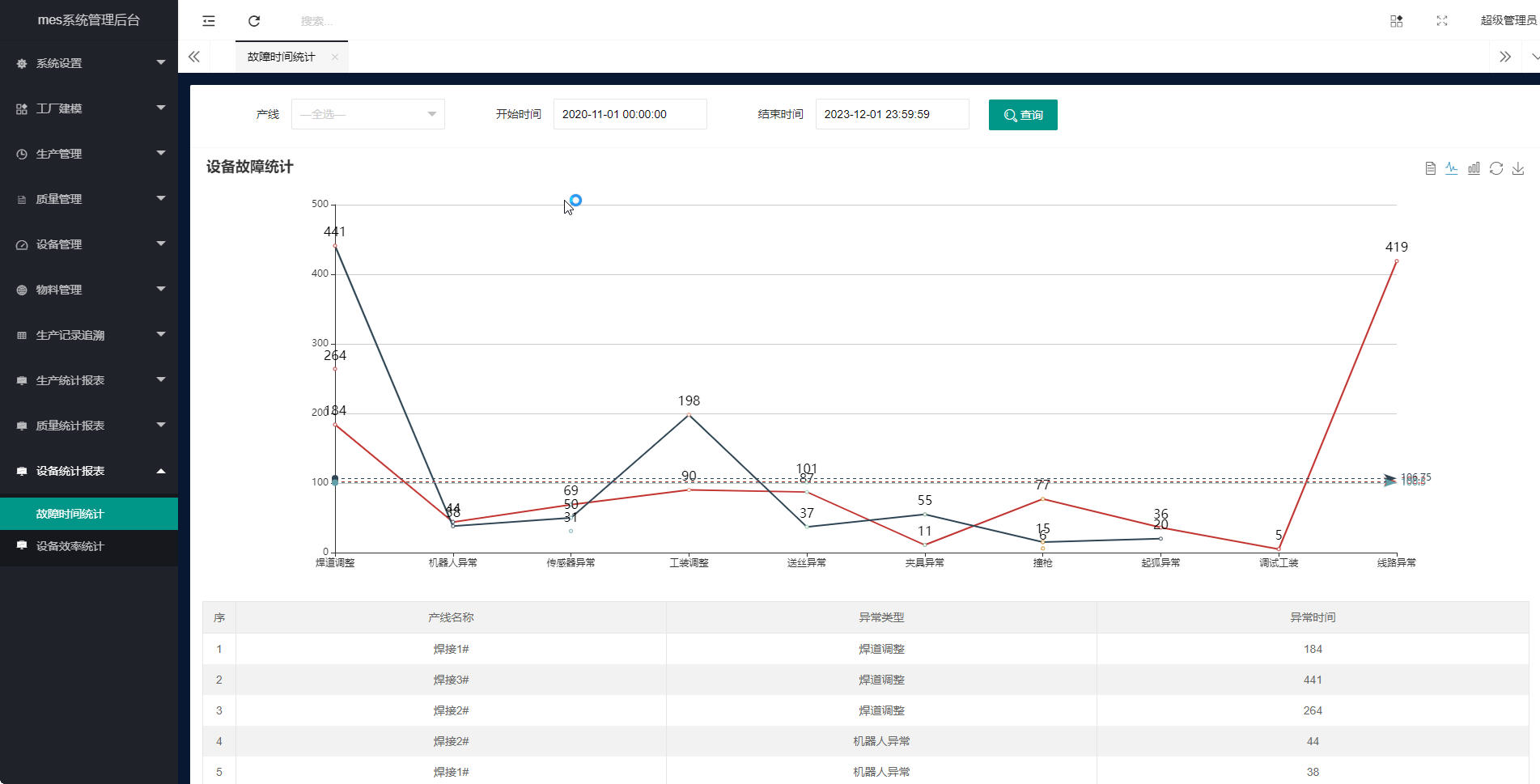Expand the 设备管理 menu arrow
The width and height of the screenshot is (1540, 784).
pyautogui.click(x=161, y=244)
